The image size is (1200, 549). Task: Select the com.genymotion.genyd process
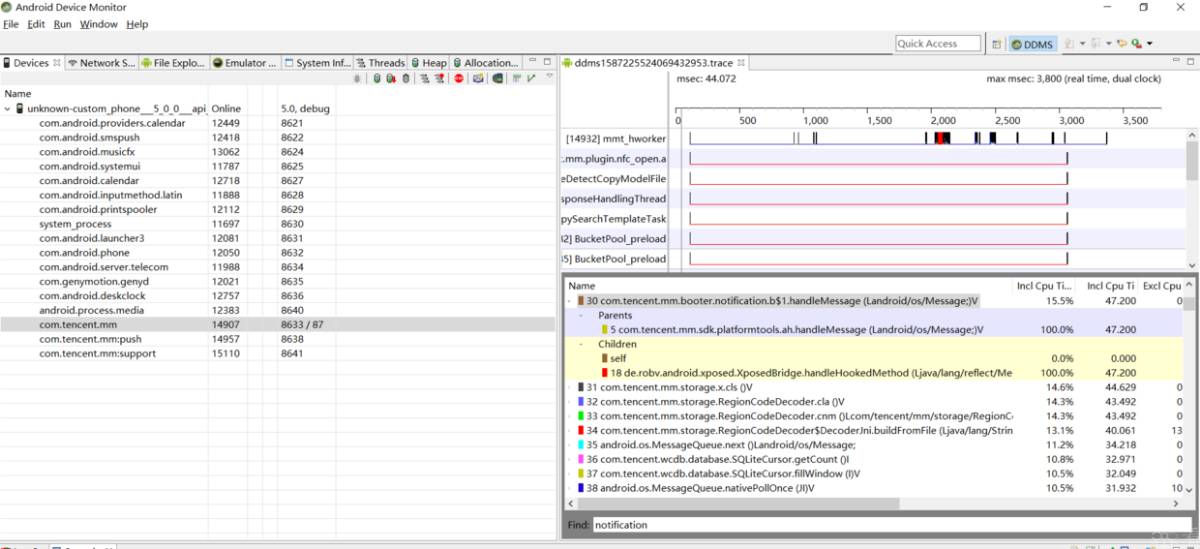278,281
